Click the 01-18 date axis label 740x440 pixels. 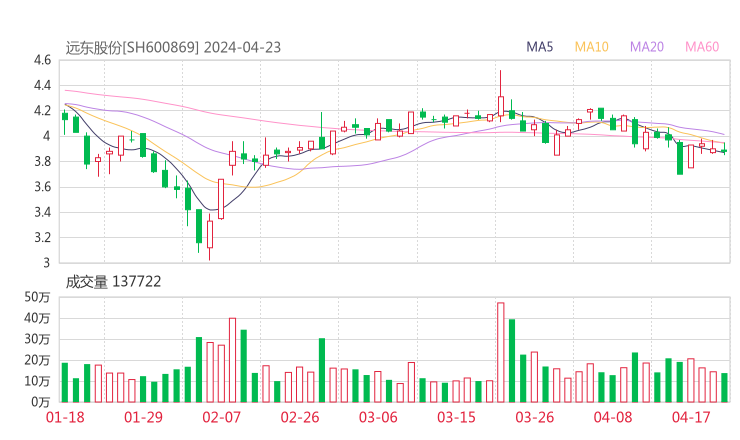[x=65, y=417]
